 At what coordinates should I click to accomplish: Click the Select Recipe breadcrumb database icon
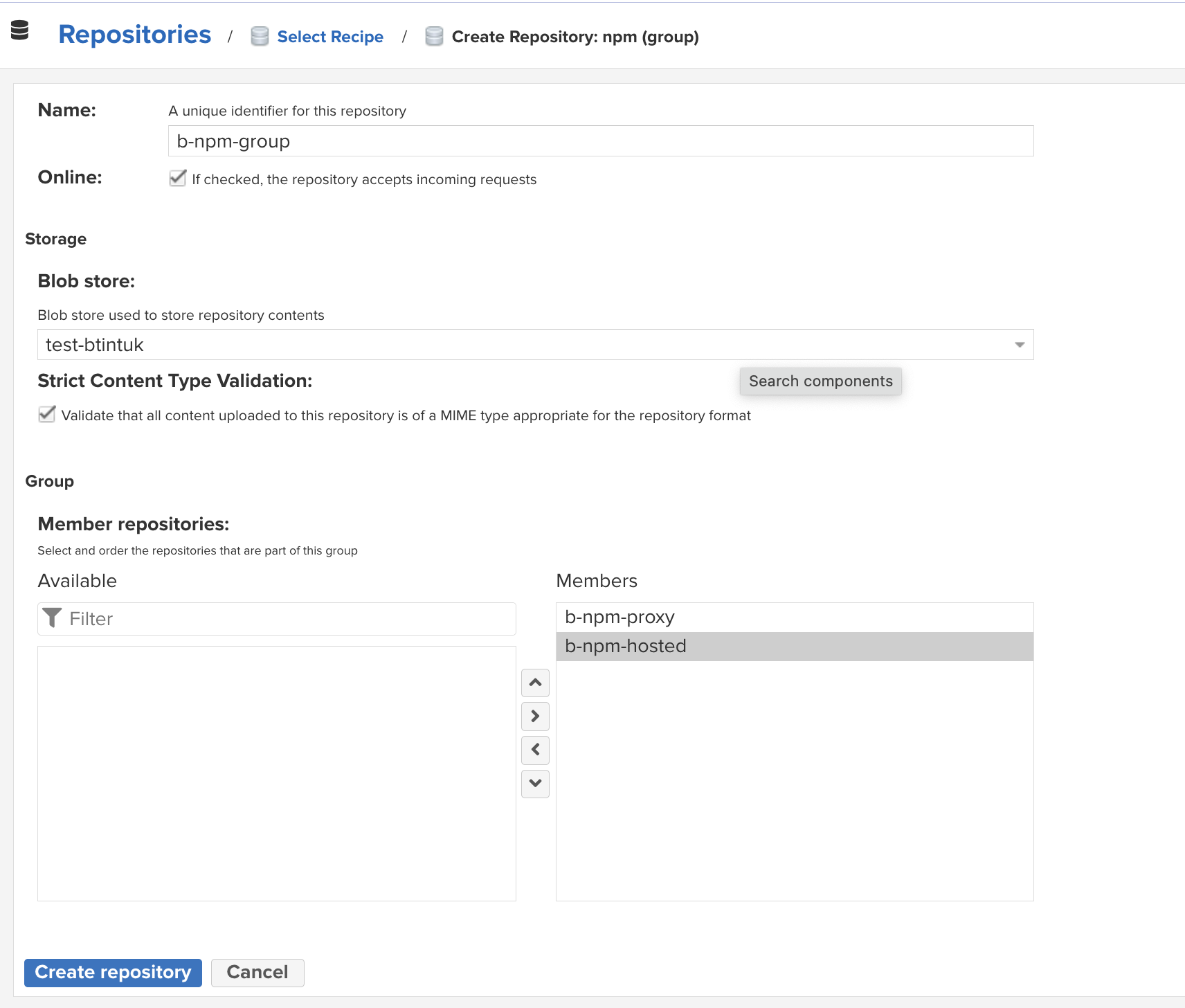[x=260, y=37]
